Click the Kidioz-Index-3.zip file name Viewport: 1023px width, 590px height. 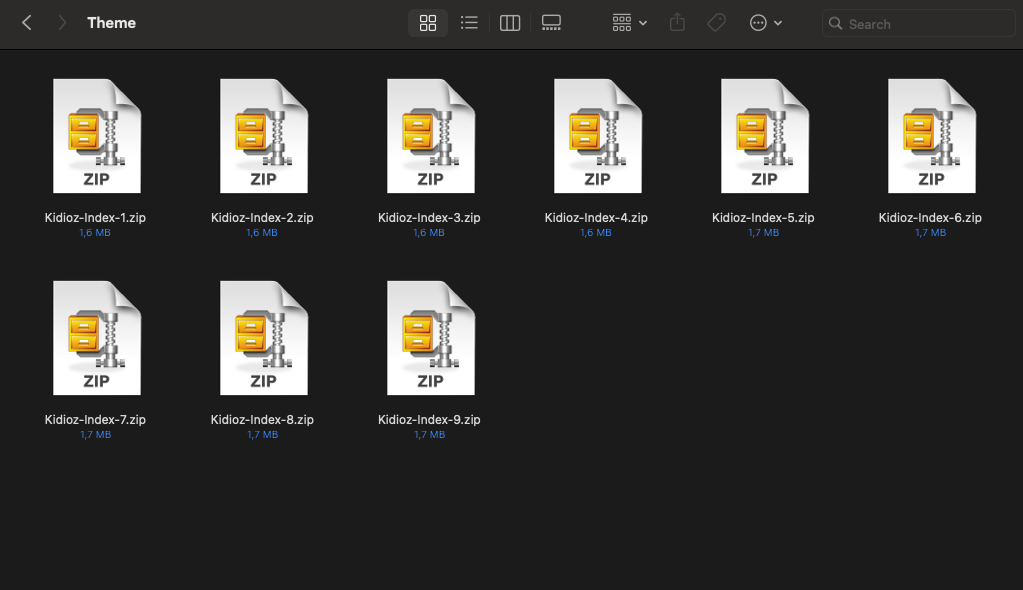click(429, 218)
